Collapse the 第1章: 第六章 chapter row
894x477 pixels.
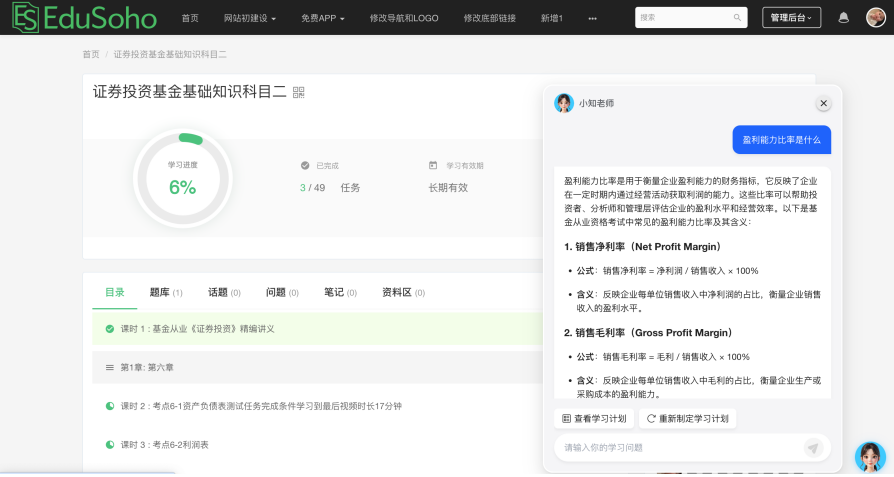click(317, 368)
